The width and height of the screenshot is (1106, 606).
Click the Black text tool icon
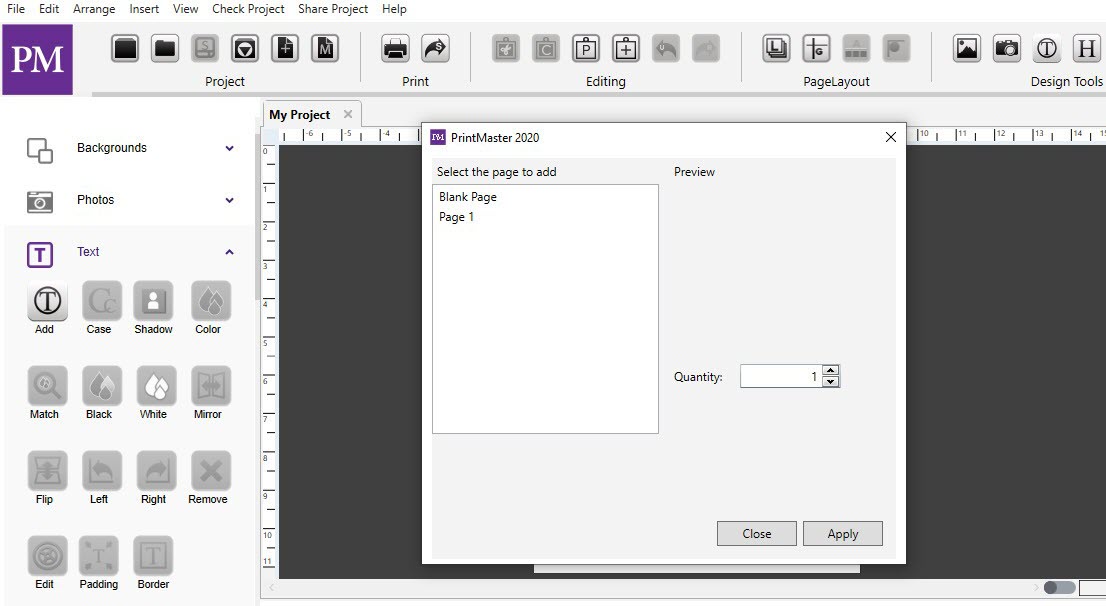click(102, 386)
